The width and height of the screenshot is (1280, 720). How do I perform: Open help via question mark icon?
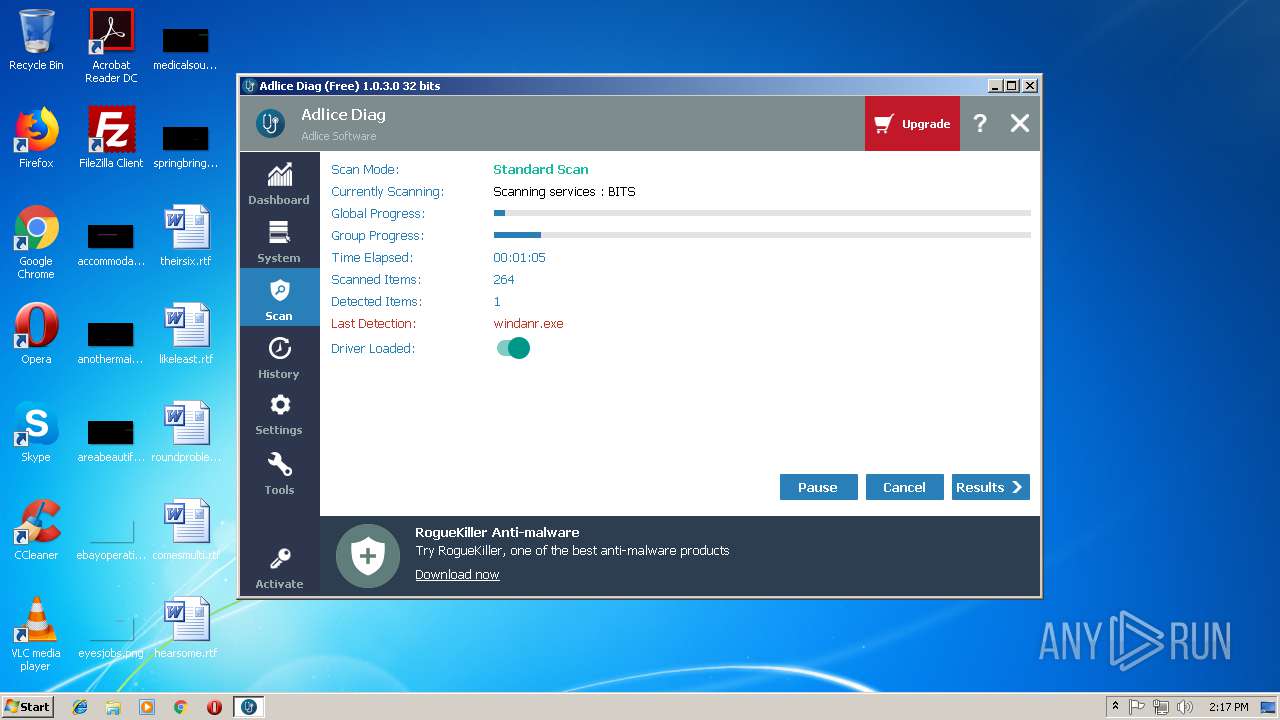[x=980, y=123]
